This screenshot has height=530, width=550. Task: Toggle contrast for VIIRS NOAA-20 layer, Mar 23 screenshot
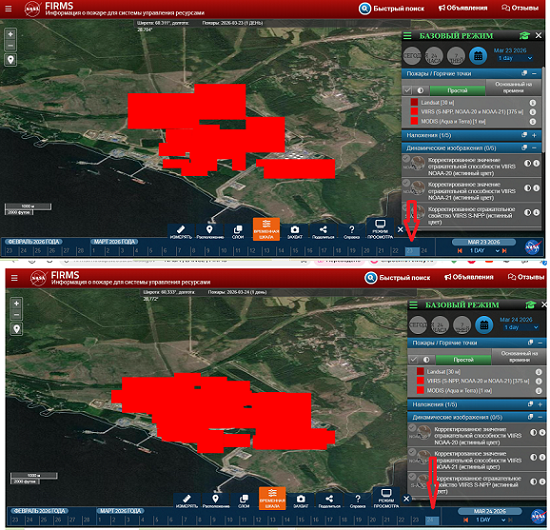[x=527, y=163]
